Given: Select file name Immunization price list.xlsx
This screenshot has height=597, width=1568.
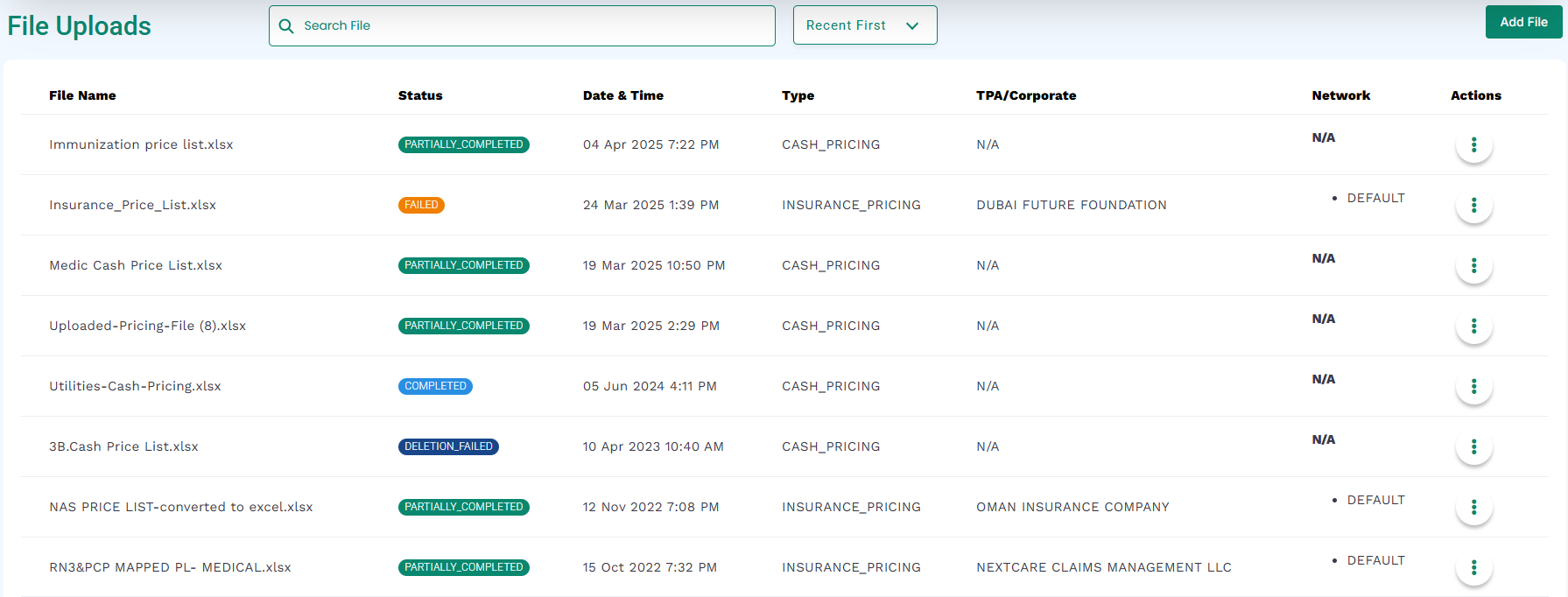Looking at the screenshot, I should [x=141, y=144].
